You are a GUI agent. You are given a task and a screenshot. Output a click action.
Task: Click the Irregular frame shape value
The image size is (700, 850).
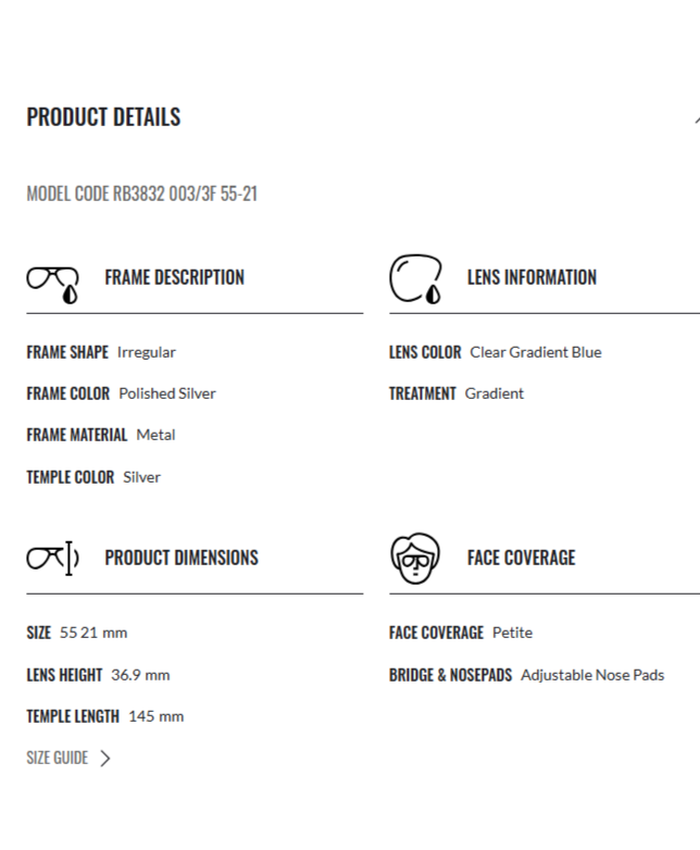146,352
